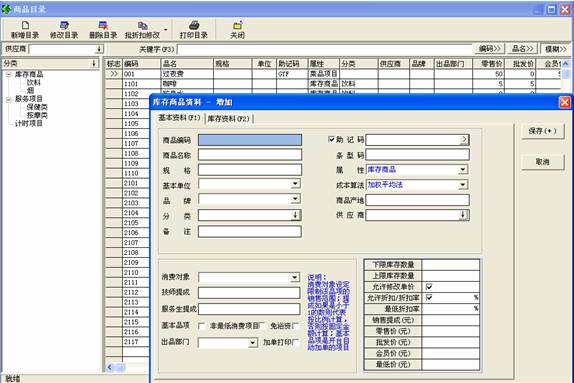Check the 加单打印 checkbox
This screenshot has height=383, width=574.
(295, 342)
